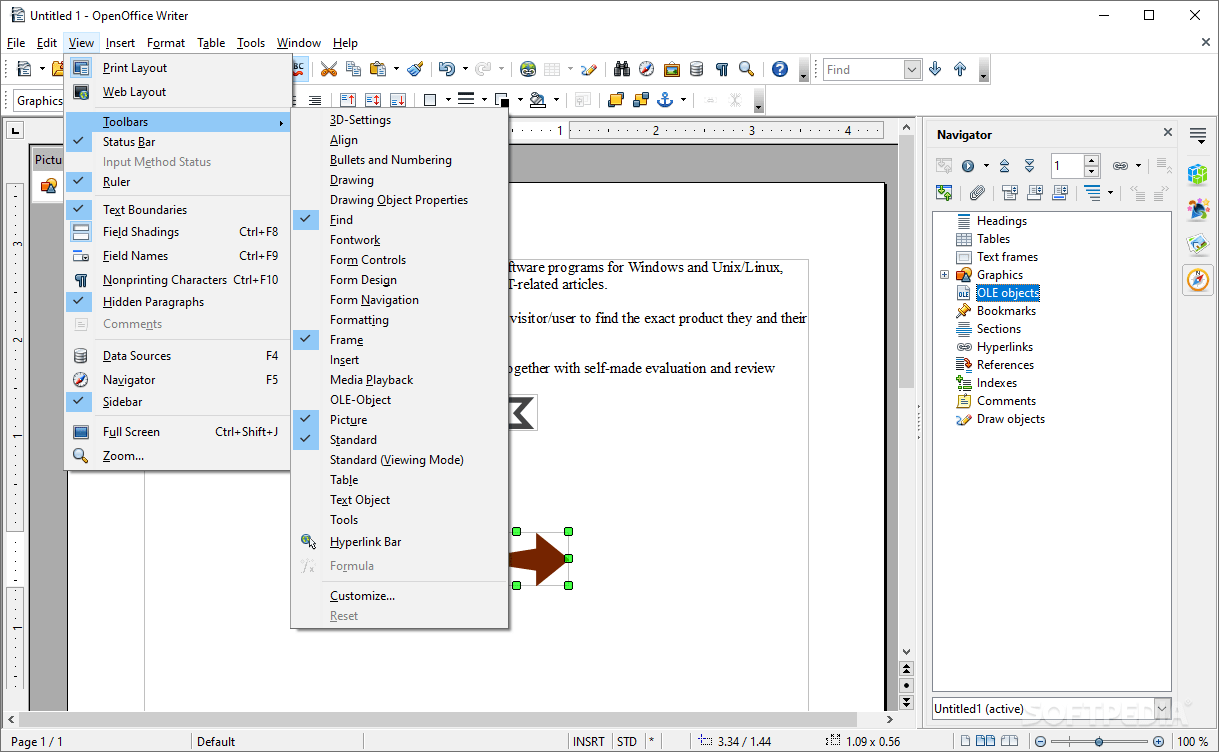Click Navigator Content View toggle icon

point(944,192)
